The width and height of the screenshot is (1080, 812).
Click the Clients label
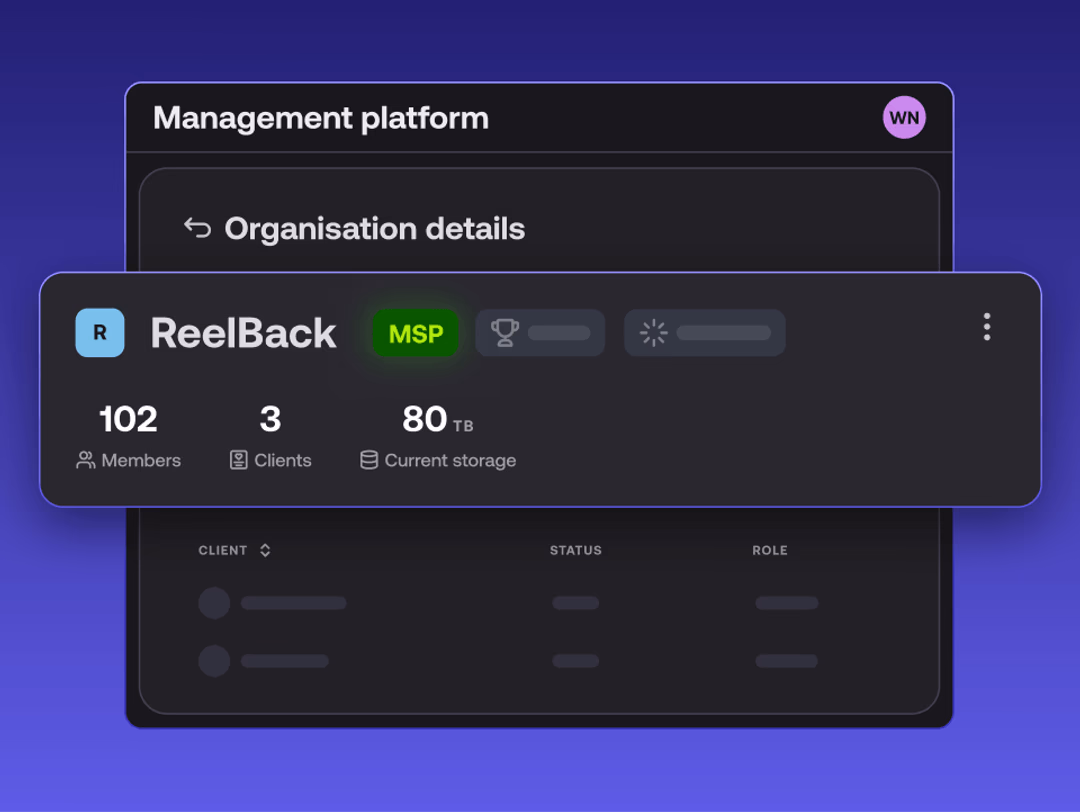point(282,460)
